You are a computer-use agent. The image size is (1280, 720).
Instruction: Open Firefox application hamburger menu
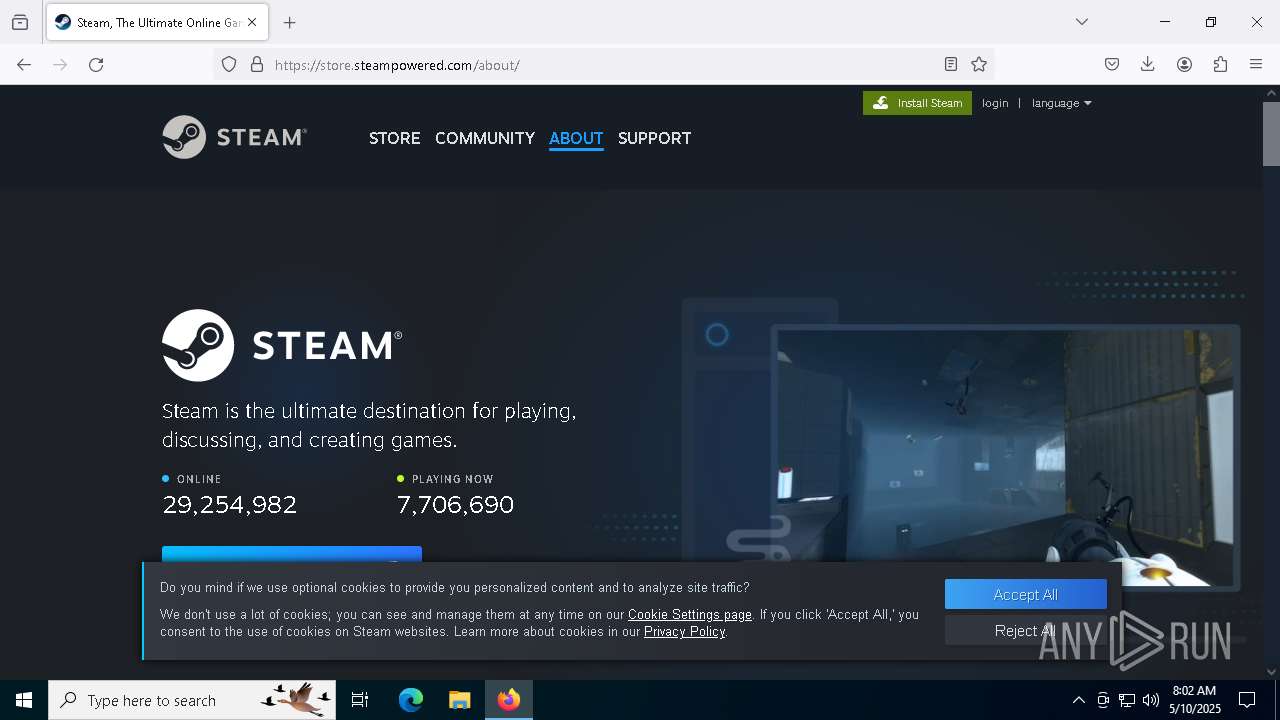(x=1256, y=64)
